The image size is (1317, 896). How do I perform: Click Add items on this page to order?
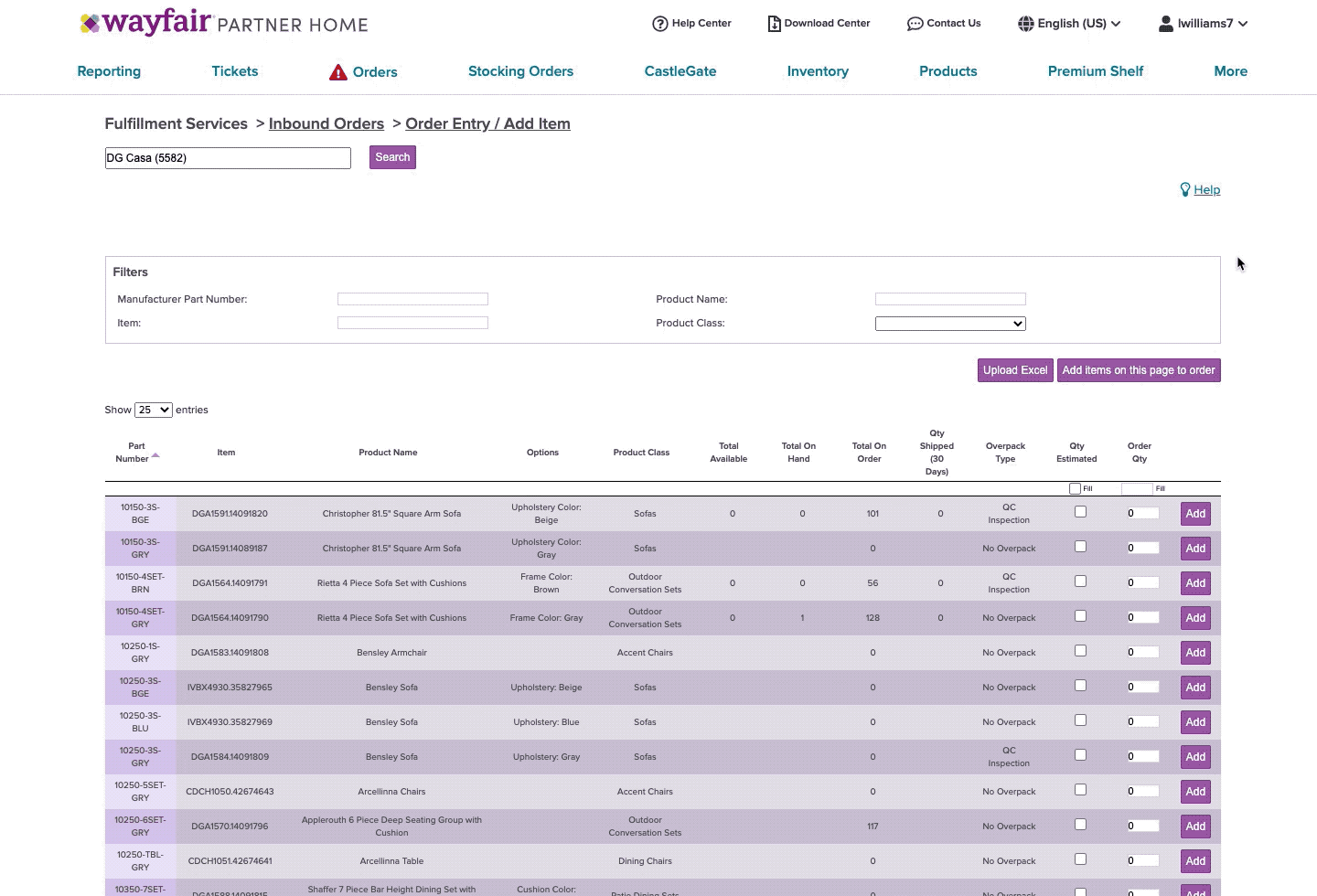click(x=1139, y=370)
